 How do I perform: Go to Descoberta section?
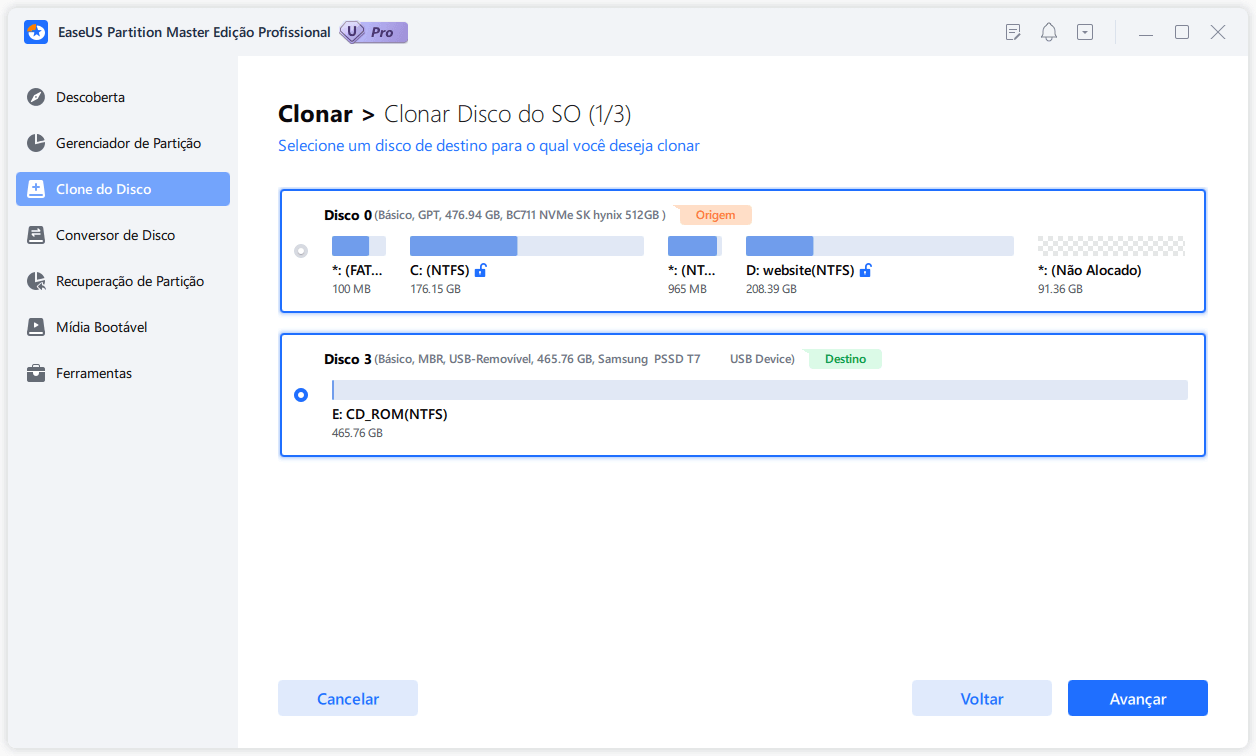tap(123, 97)
